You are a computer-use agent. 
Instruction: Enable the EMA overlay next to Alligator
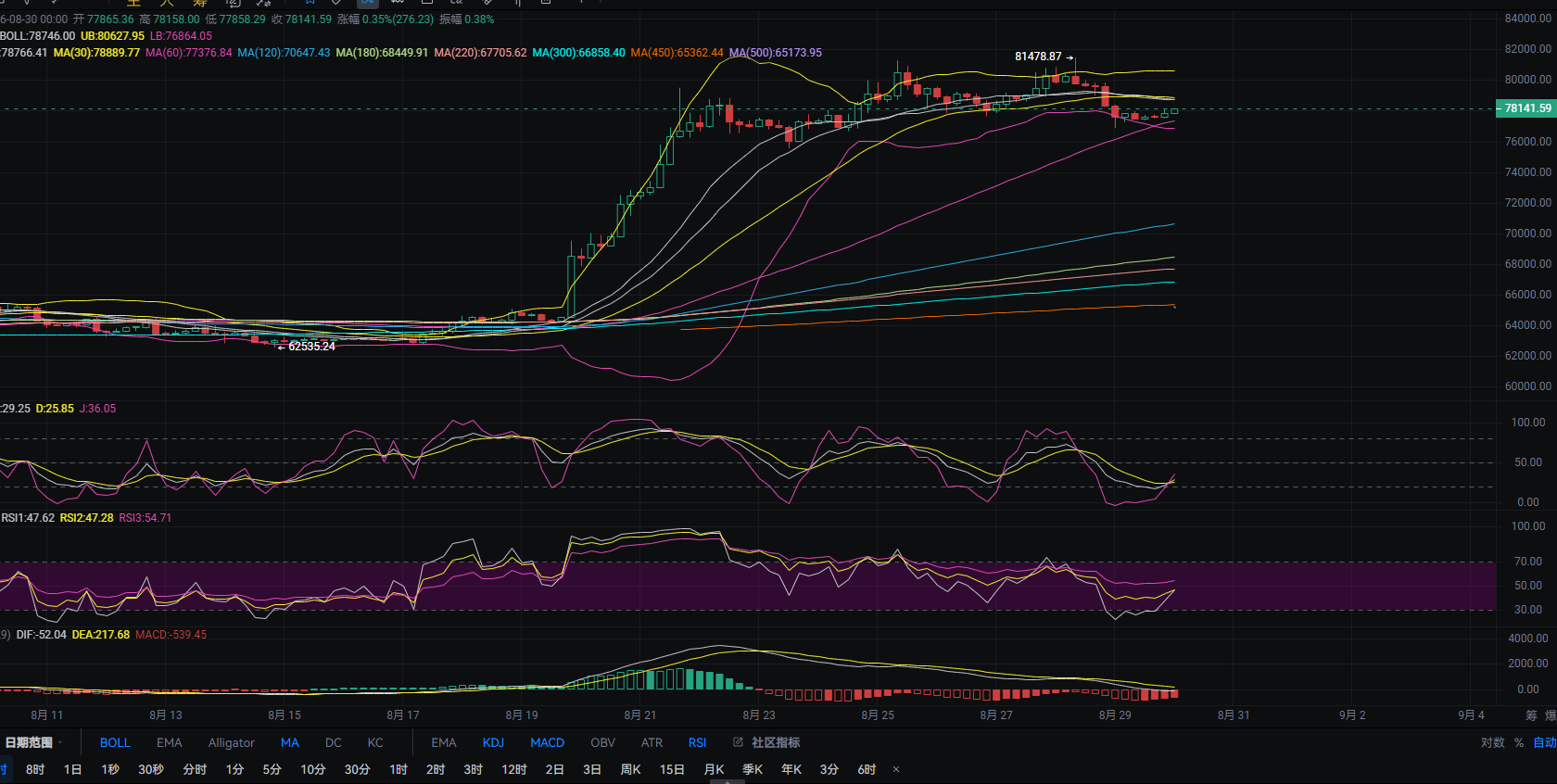pyautogui.click(x=169, y=742)
